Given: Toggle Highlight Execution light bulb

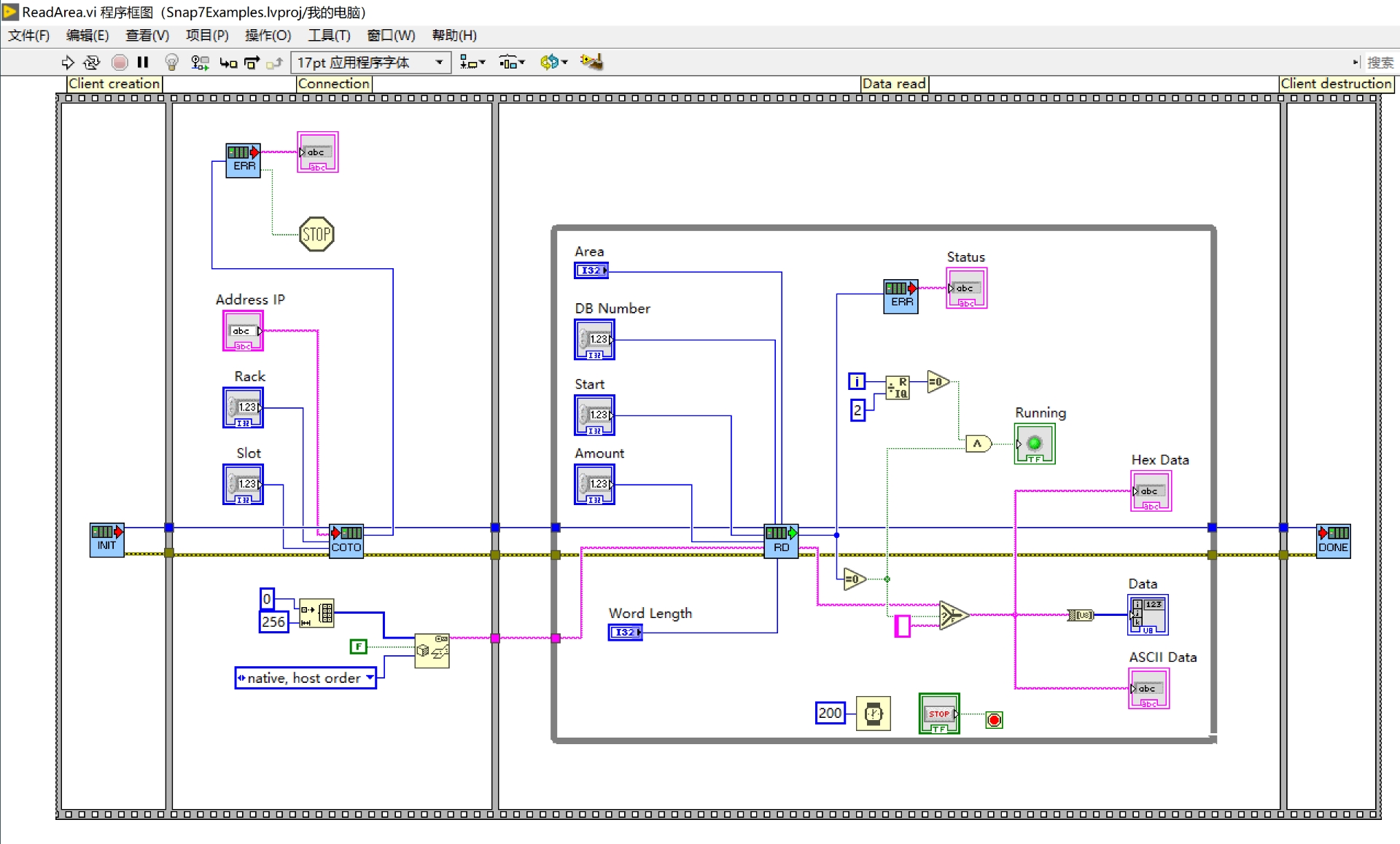Looking at the screenshot, I should 171,63.
